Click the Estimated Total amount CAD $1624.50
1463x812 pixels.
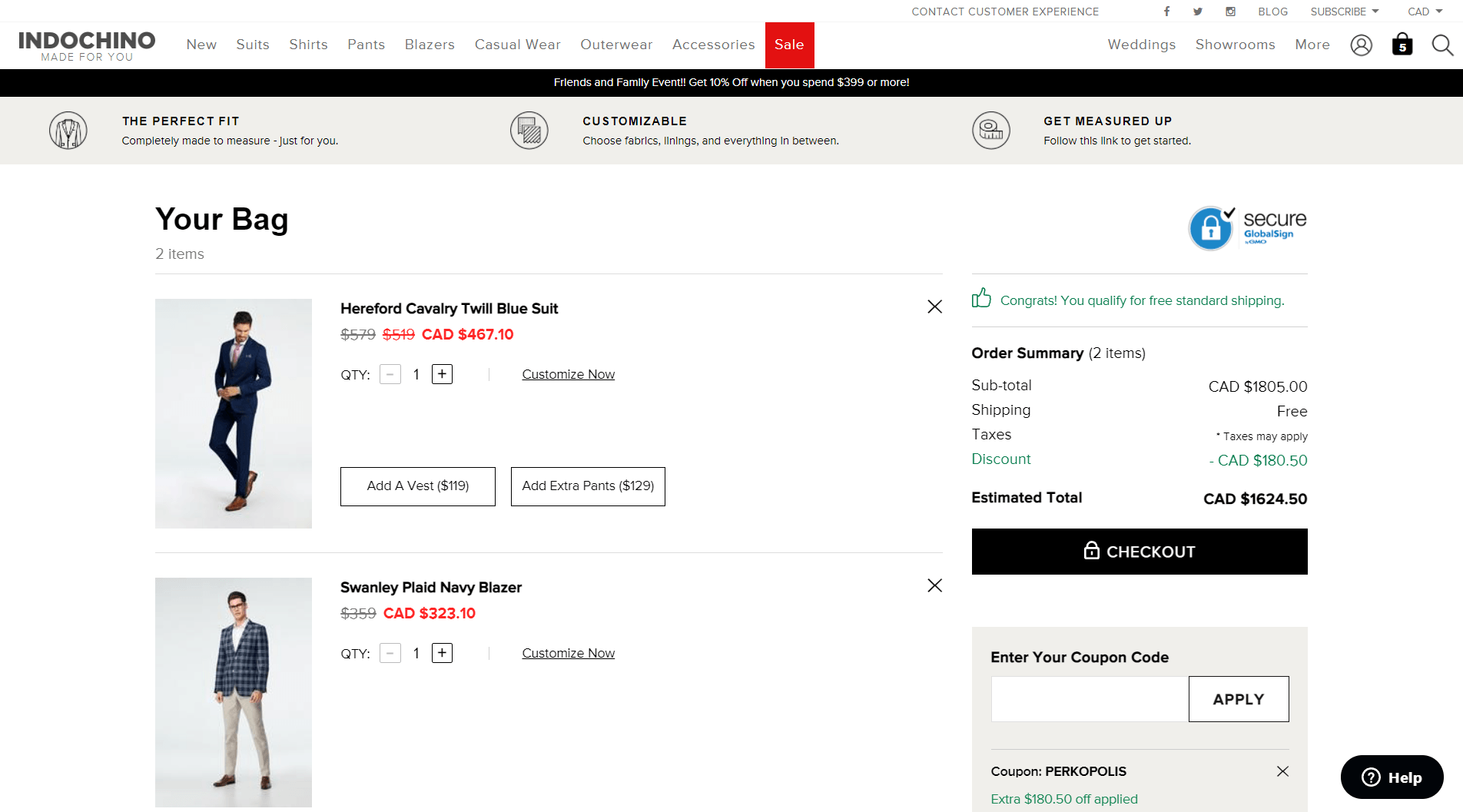point(1255,499)
